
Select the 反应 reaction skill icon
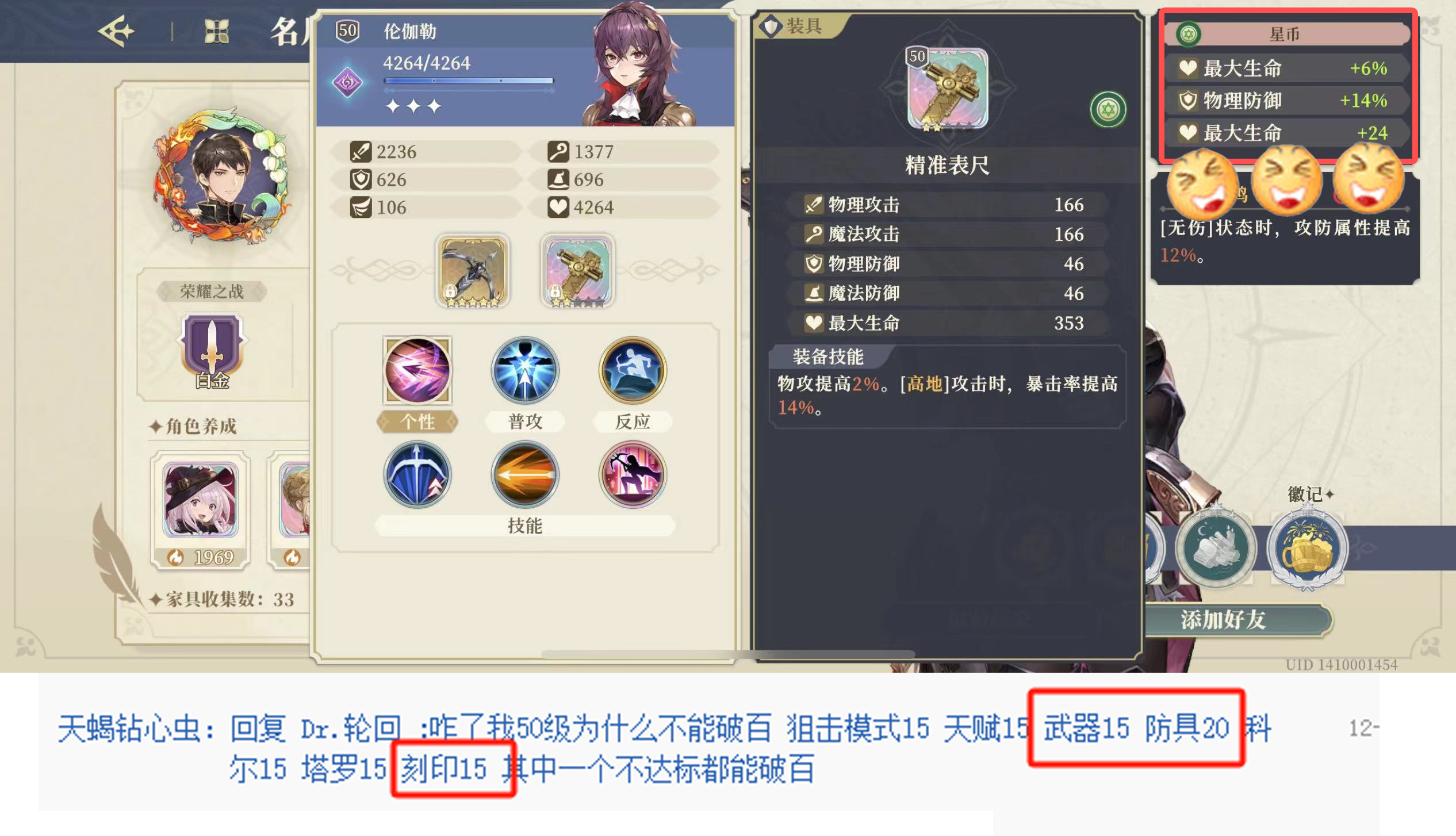(633, 371)
